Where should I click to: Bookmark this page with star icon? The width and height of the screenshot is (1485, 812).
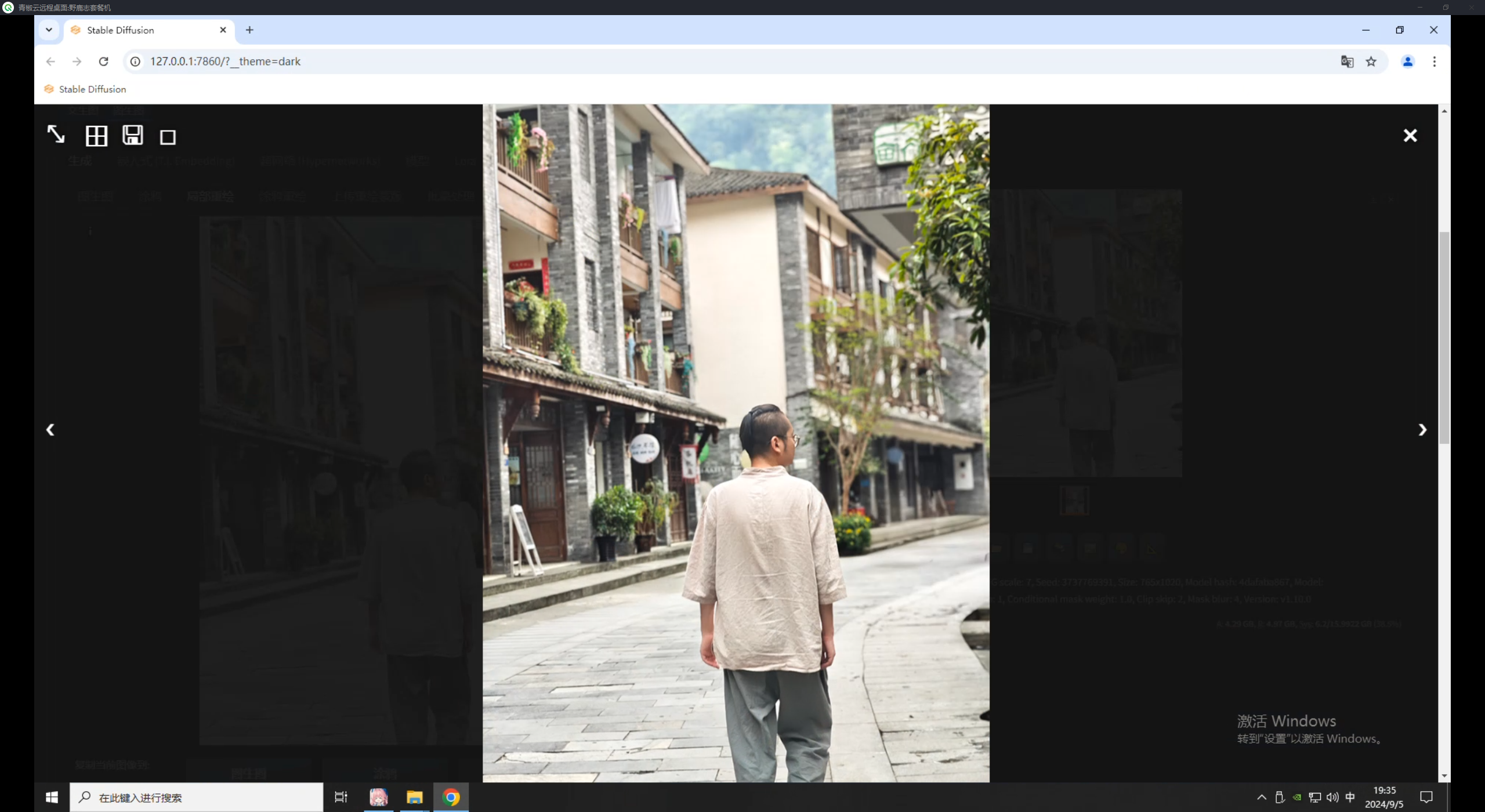[1371, 61]
